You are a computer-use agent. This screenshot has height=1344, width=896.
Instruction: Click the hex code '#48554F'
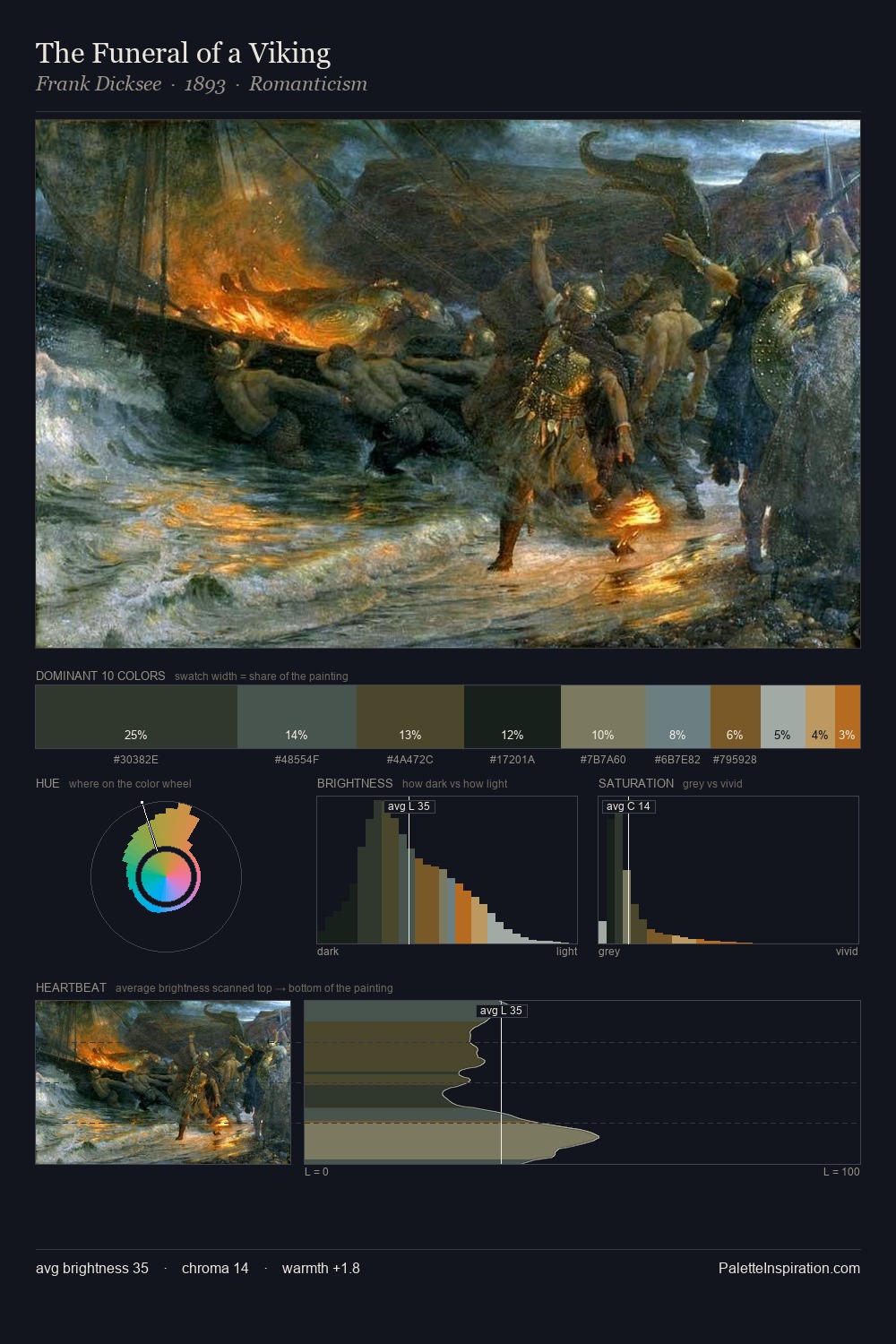pyautogui.click(x=297, y=760)
